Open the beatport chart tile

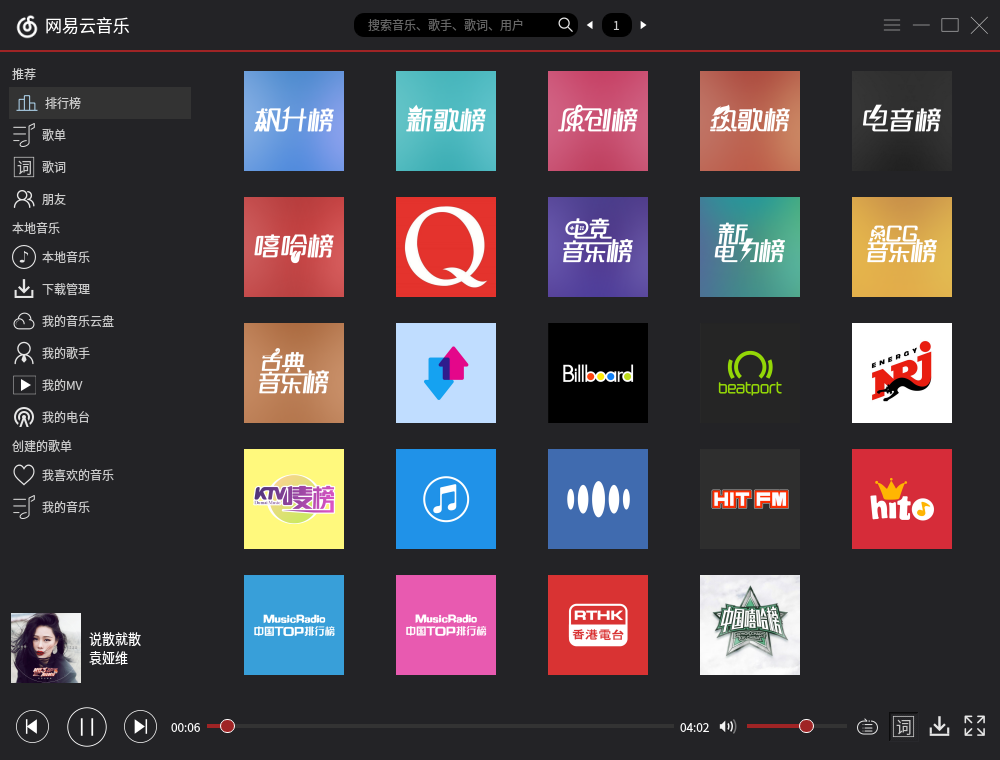tap(750, 373)
